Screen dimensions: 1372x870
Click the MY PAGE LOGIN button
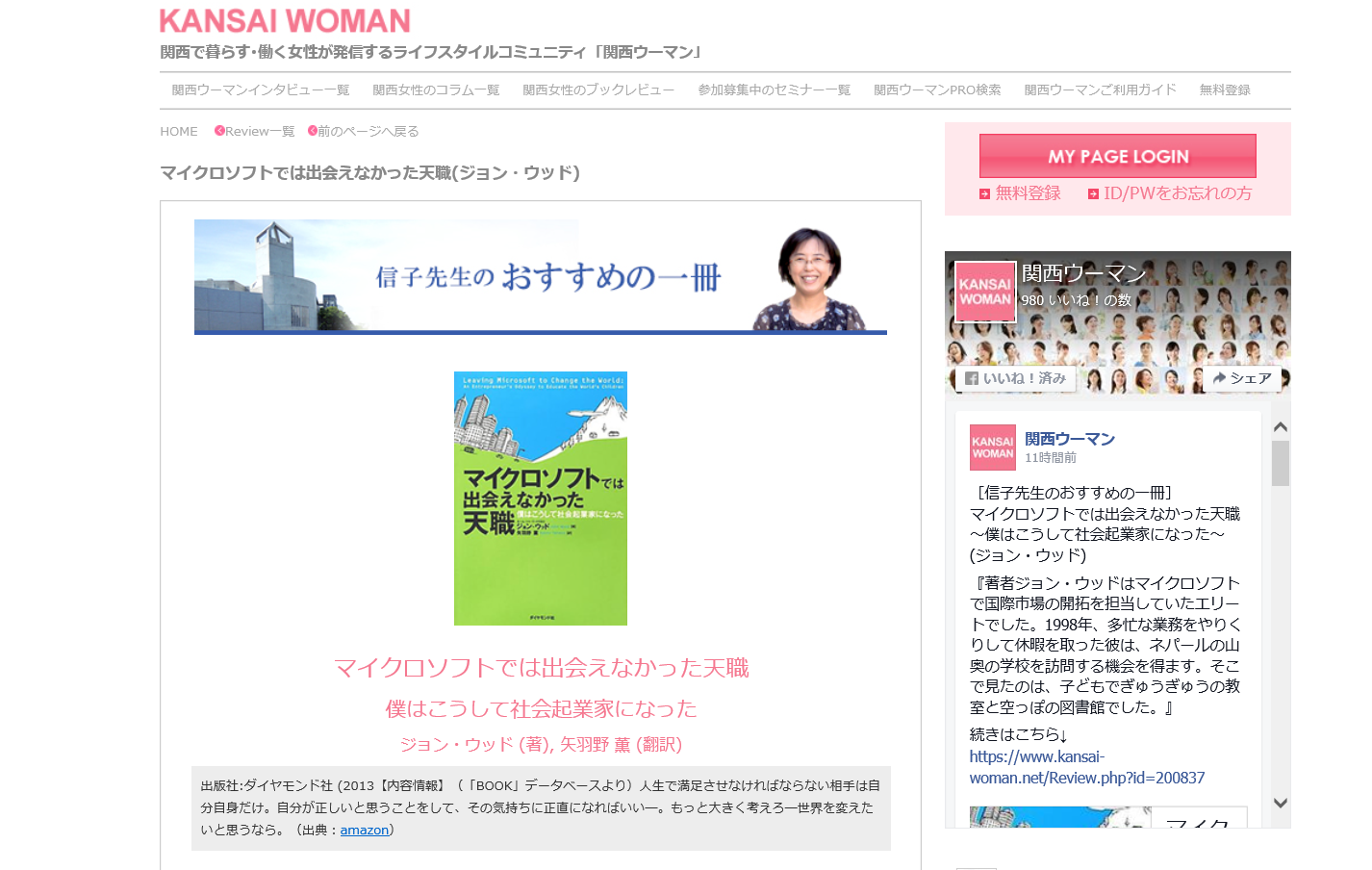click(x=1118, y=156)
